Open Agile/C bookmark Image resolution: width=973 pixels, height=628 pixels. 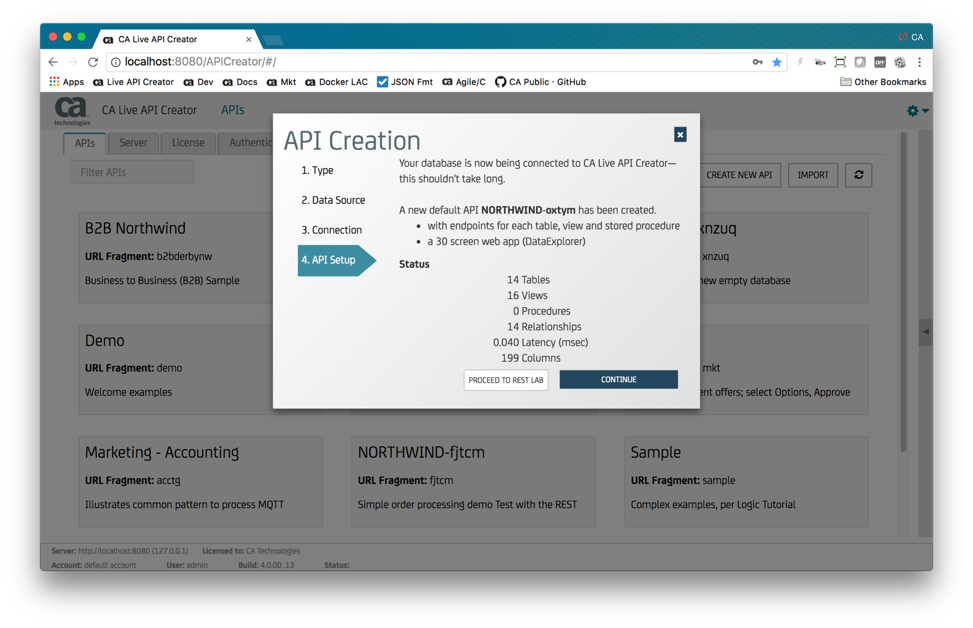coord(464,82)
